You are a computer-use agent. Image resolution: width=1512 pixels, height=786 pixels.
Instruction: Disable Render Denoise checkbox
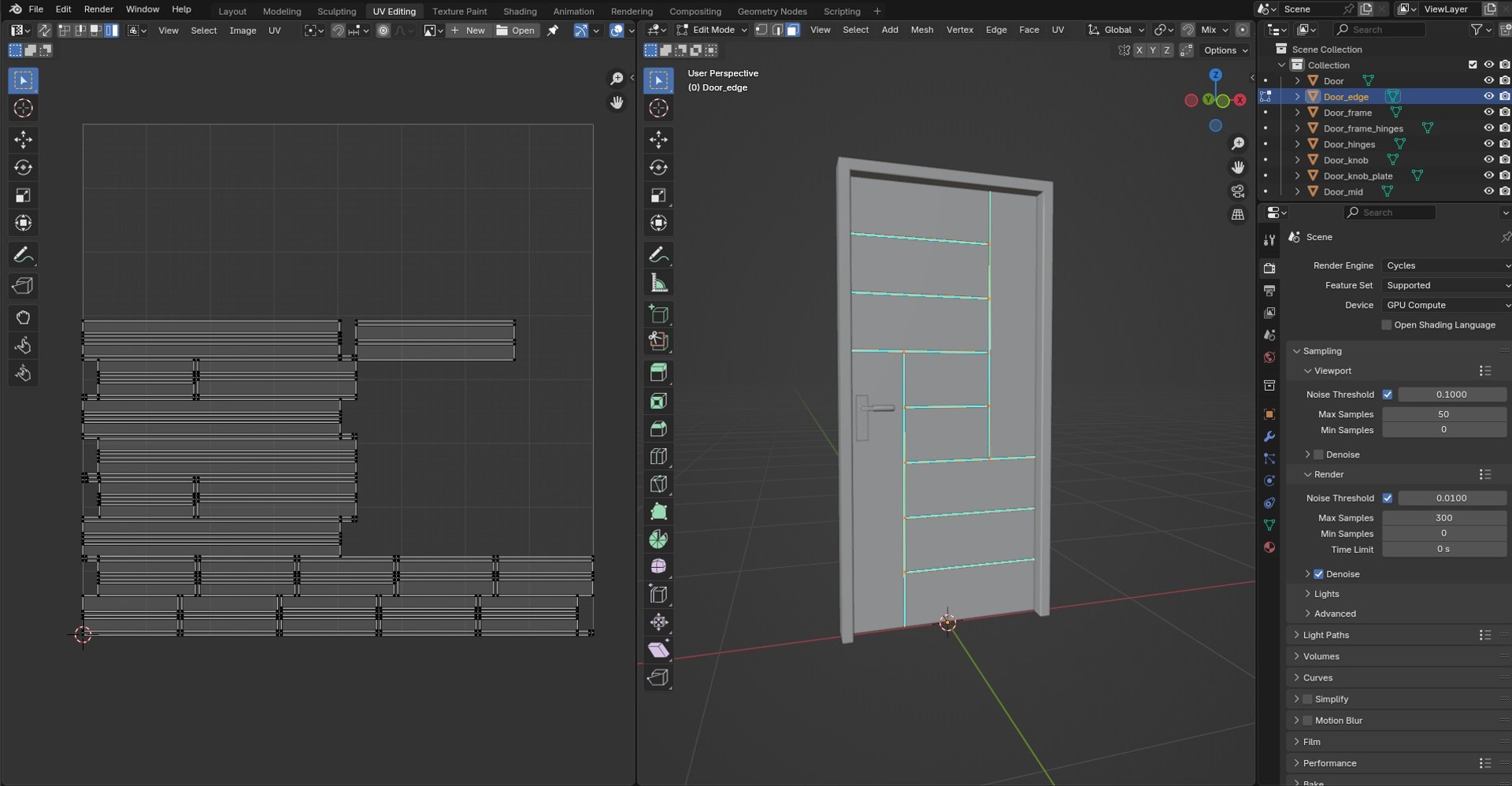(x=1318, y=574)
